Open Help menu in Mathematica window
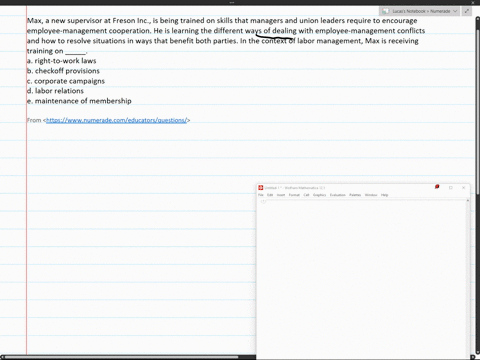Image resolution: width=480 pixels, height=360 pixels. coord(385,195)
